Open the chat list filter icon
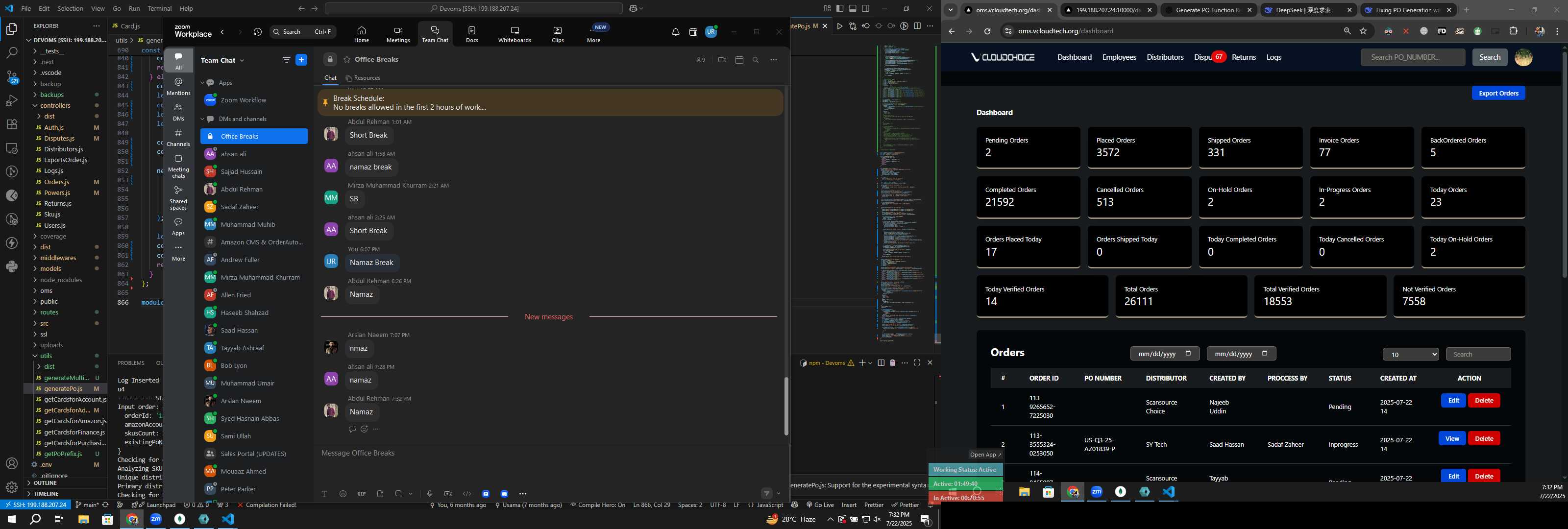 coord(286,60)
